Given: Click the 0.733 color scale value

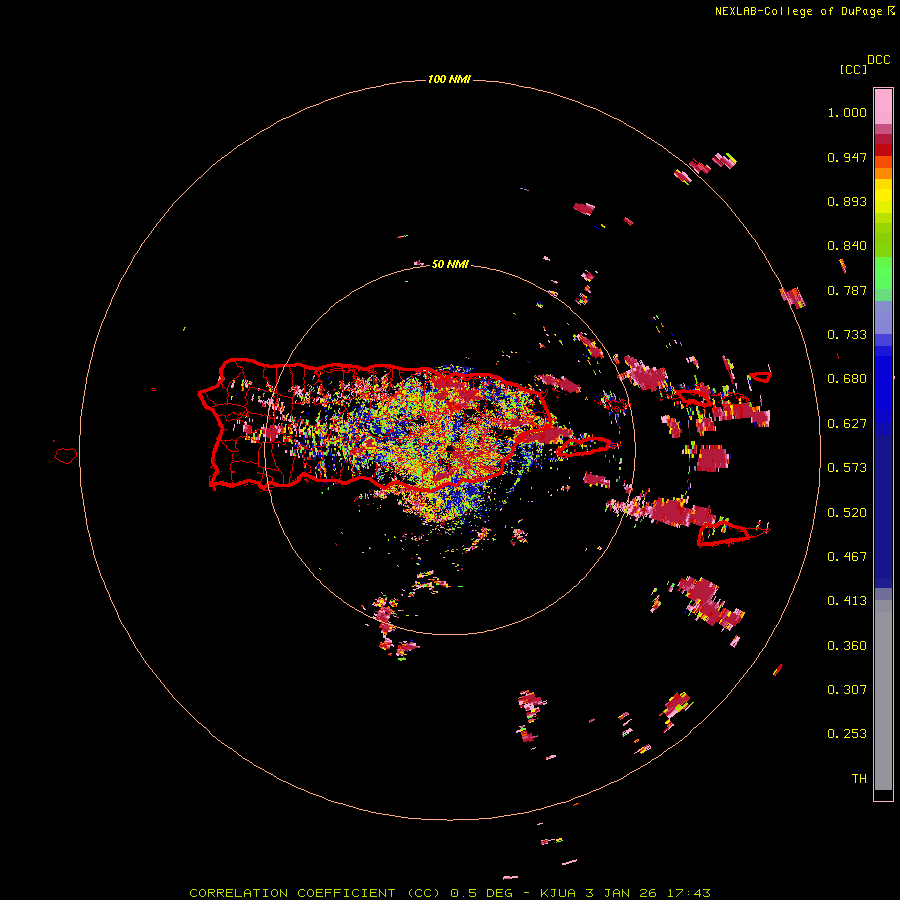Looking at the screenshot, I should click(847, 335).
